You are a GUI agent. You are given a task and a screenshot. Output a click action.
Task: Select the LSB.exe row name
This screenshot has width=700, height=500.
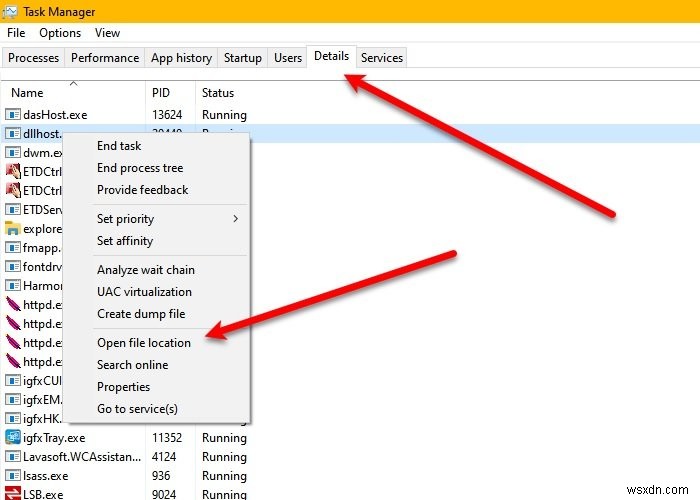[x=43, y=494]
